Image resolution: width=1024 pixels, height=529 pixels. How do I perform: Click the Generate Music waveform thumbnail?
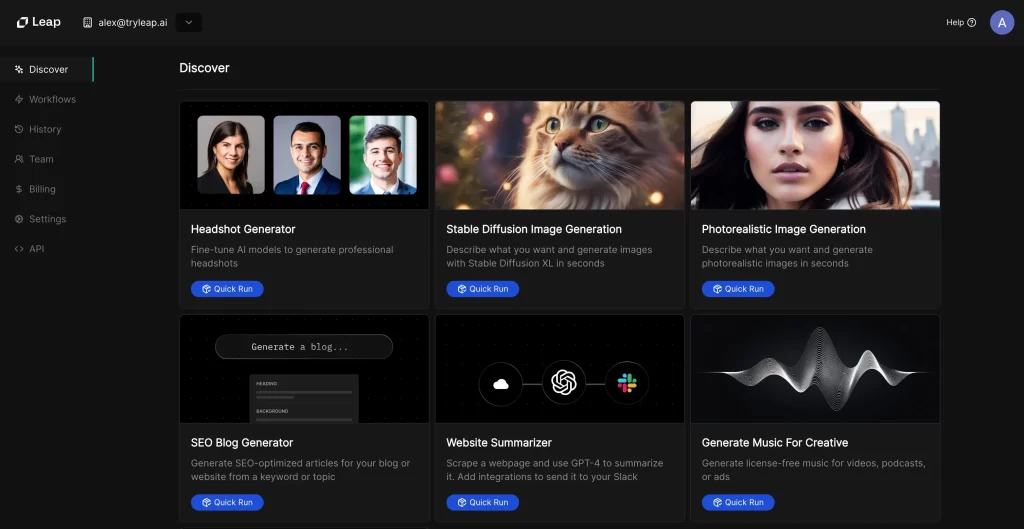[815, 369]
